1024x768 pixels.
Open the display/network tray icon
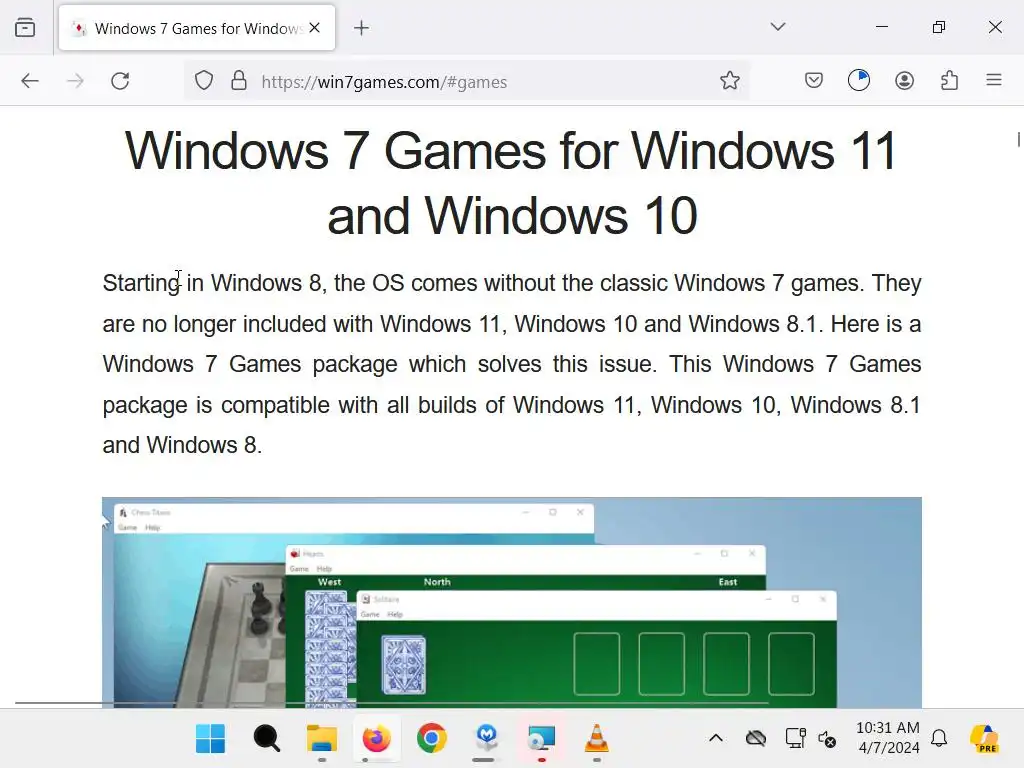(795, 739)
